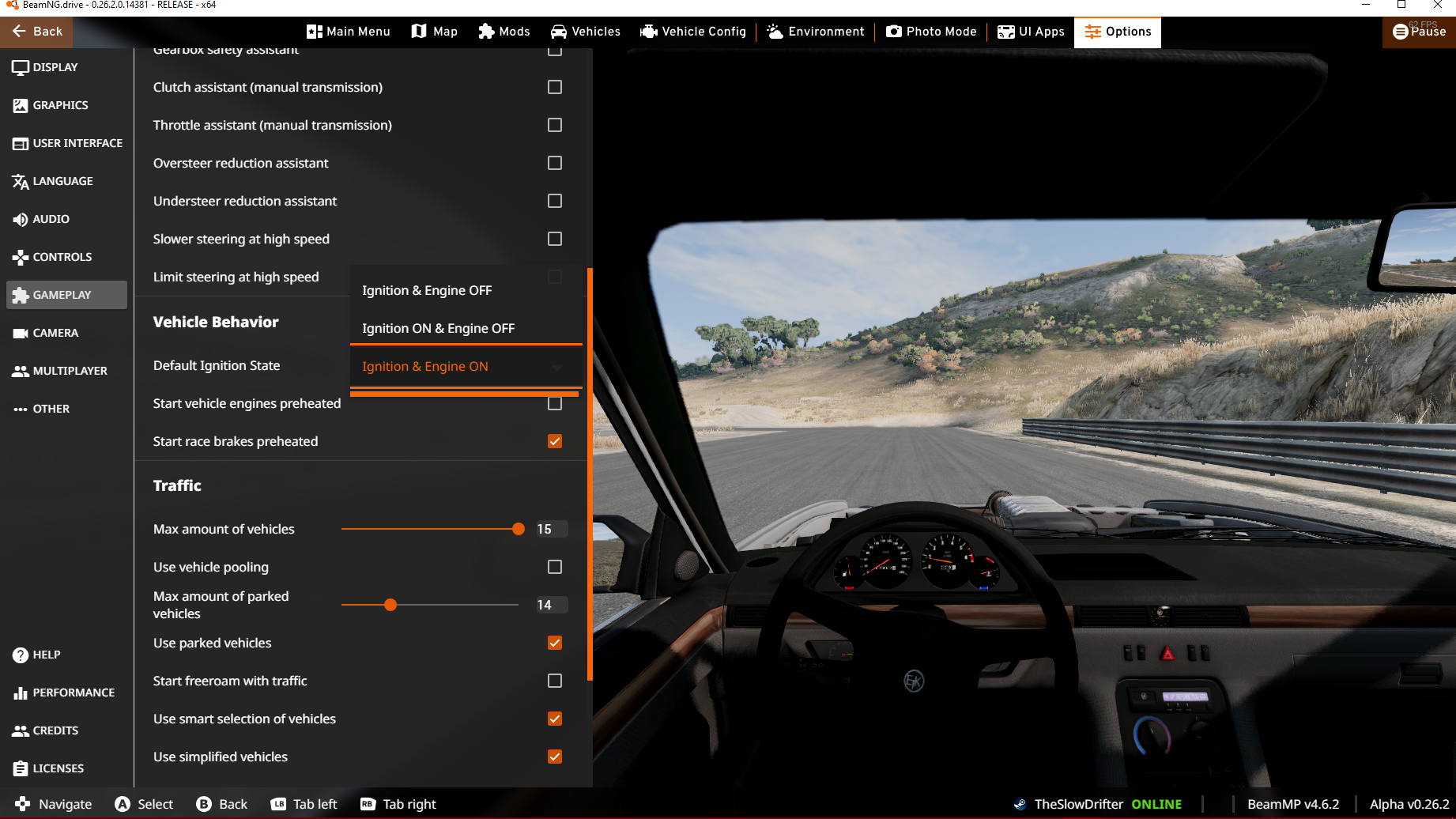
Task: Click the Environment weather icon
Action: (x=775, y=32)
